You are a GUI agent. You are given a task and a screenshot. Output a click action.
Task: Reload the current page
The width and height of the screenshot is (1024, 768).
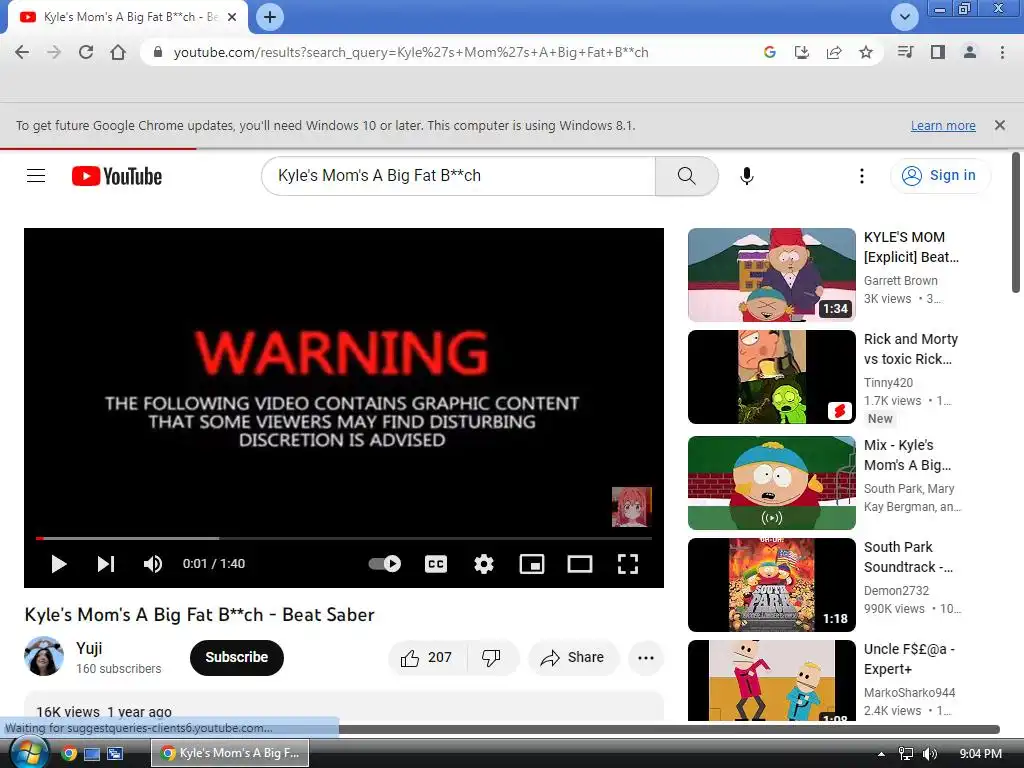[x=86, y=52]
